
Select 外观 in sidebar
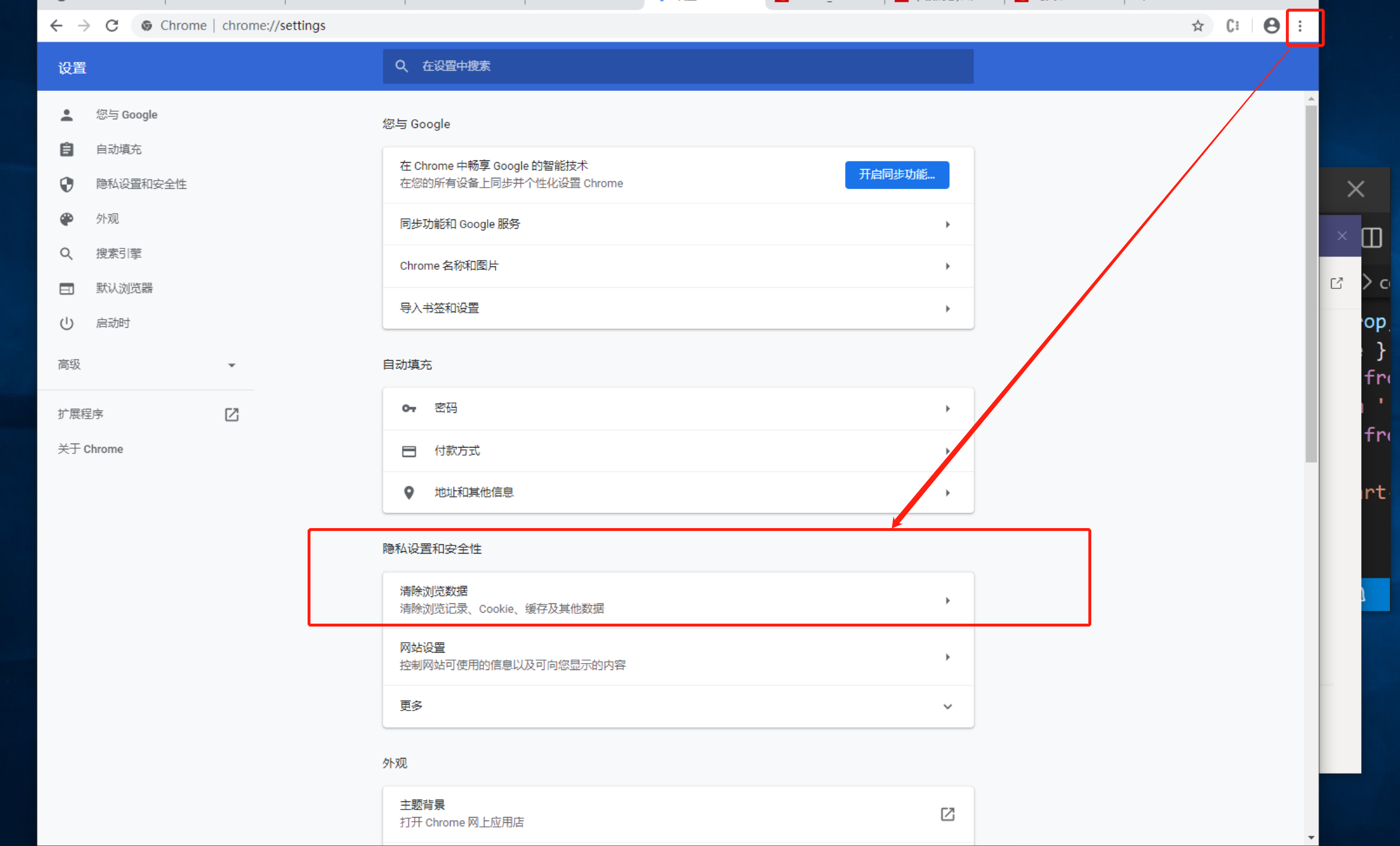coord(107,219)
